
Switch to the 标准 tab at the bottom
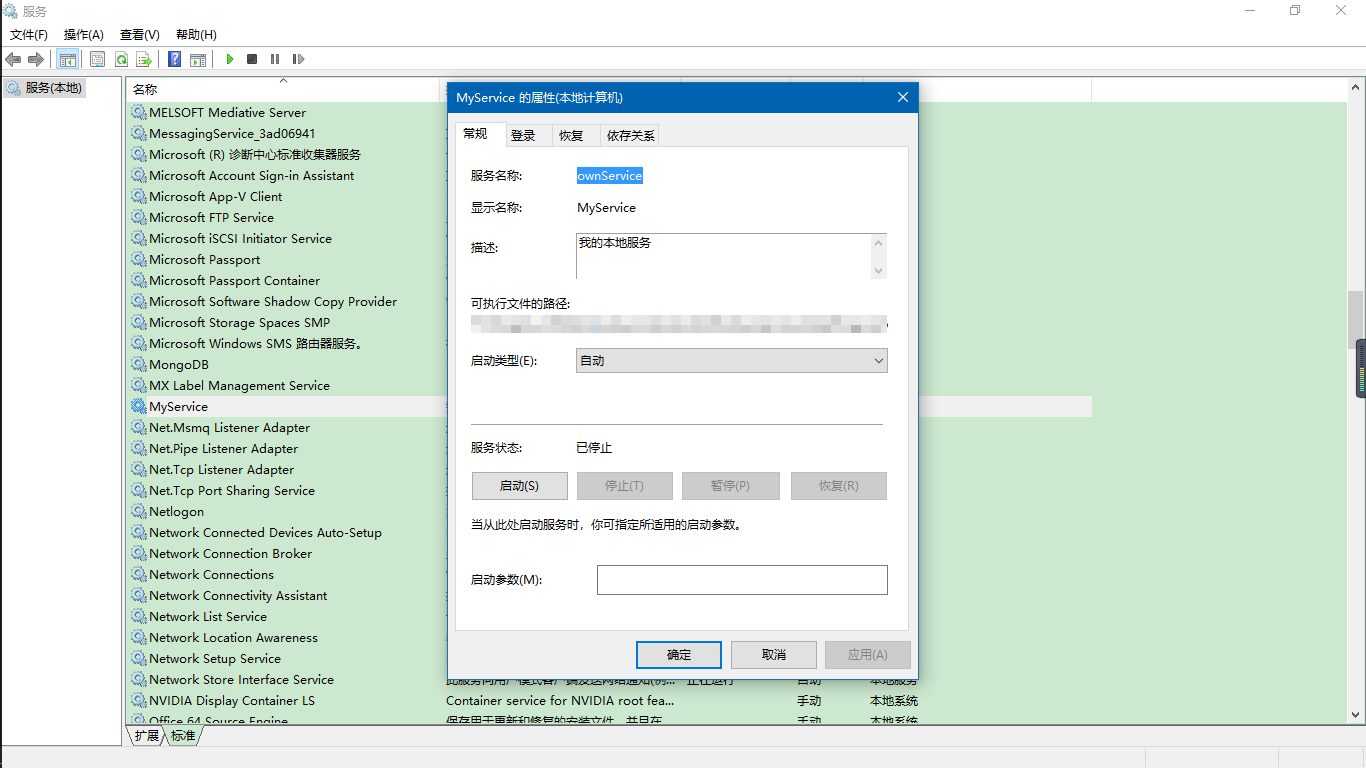(x=182, y=735)
